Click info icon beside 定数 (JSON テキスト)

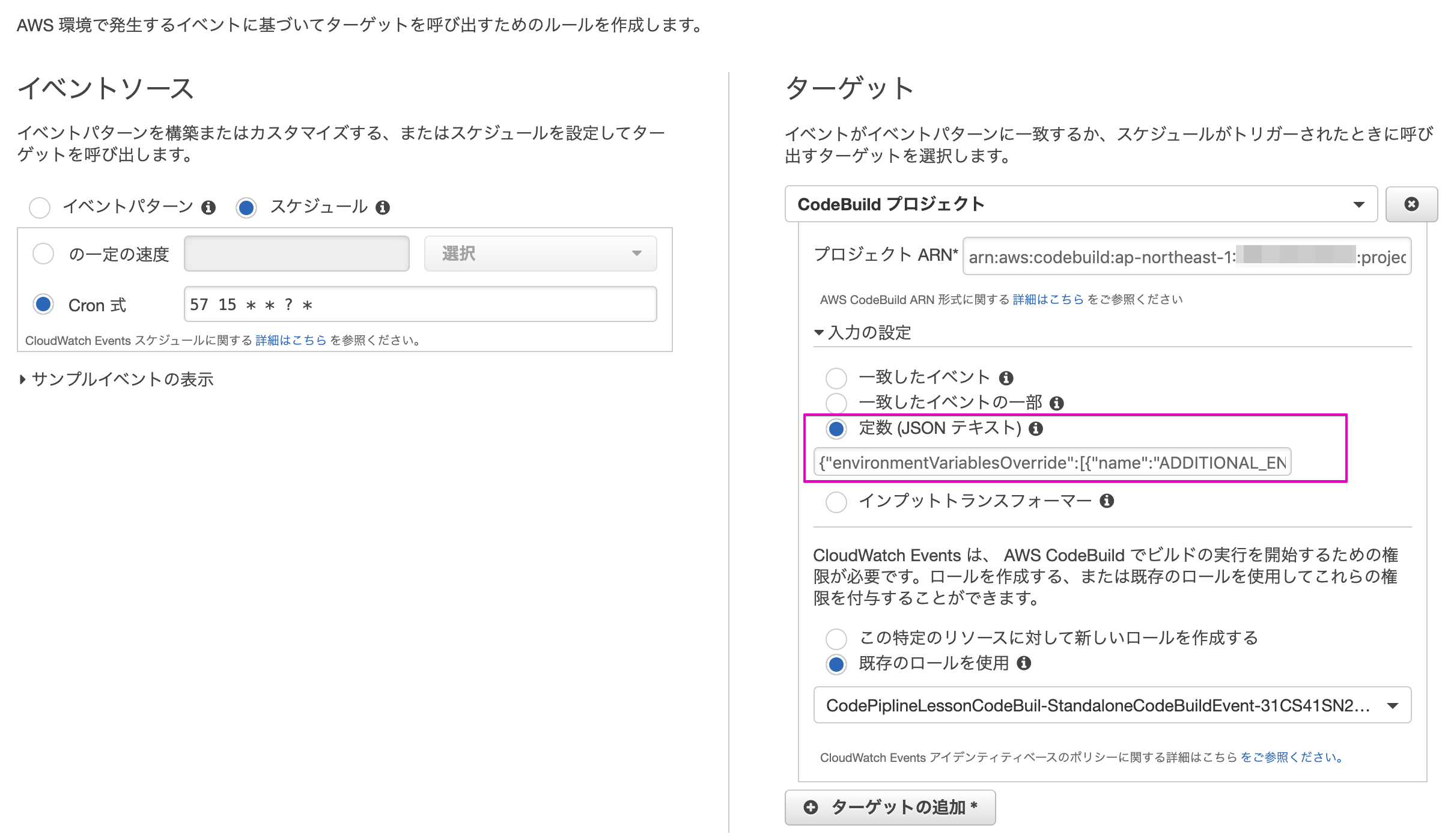pyautogui.click(x=1035, y=428)
